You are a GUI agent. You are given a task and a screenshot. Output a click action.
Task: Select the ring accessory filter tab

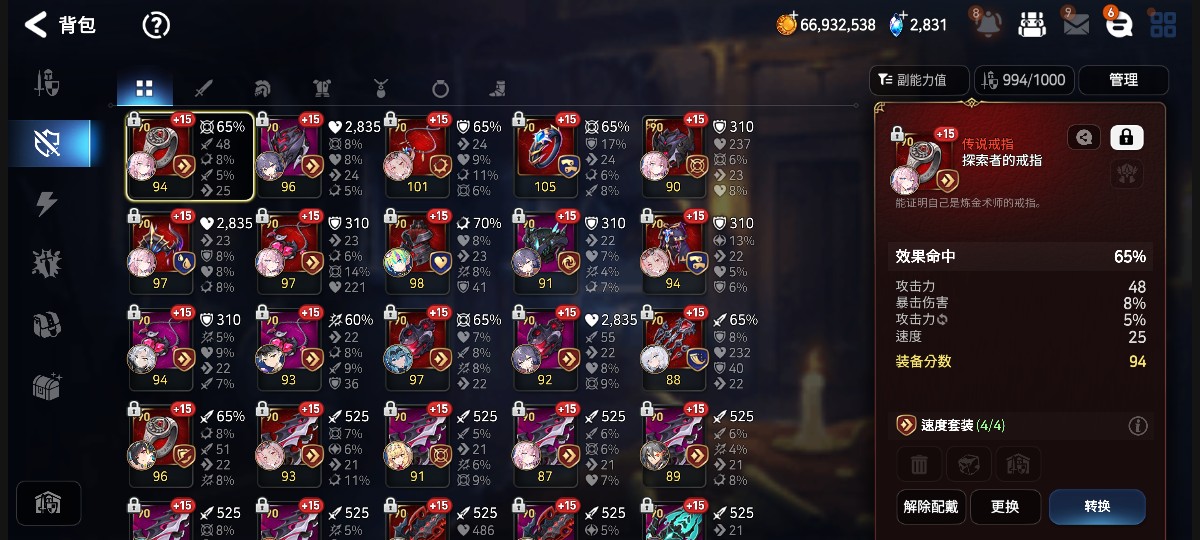click(x=440, y=89)
